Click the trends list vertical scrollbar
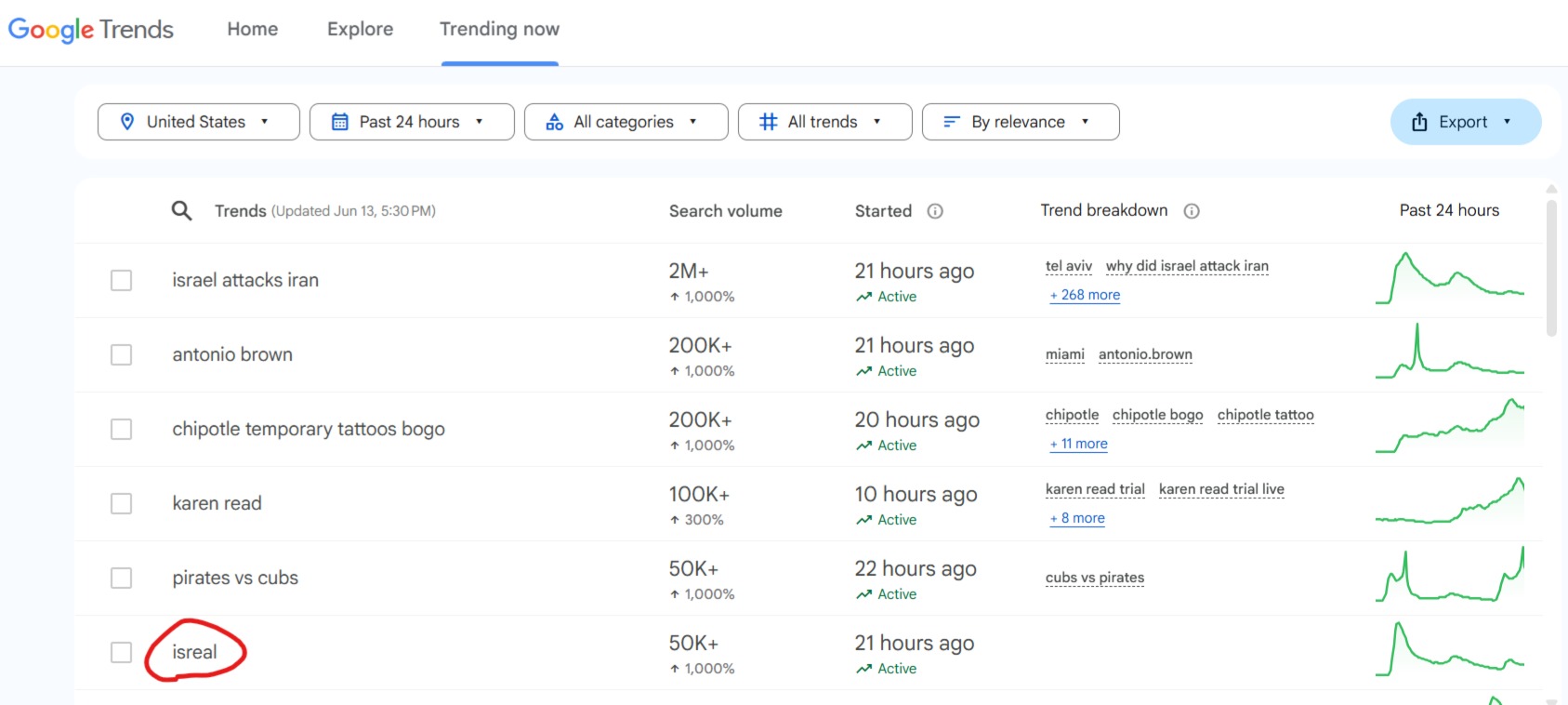Screen dimensions: 1568x705 (1551, 268)
